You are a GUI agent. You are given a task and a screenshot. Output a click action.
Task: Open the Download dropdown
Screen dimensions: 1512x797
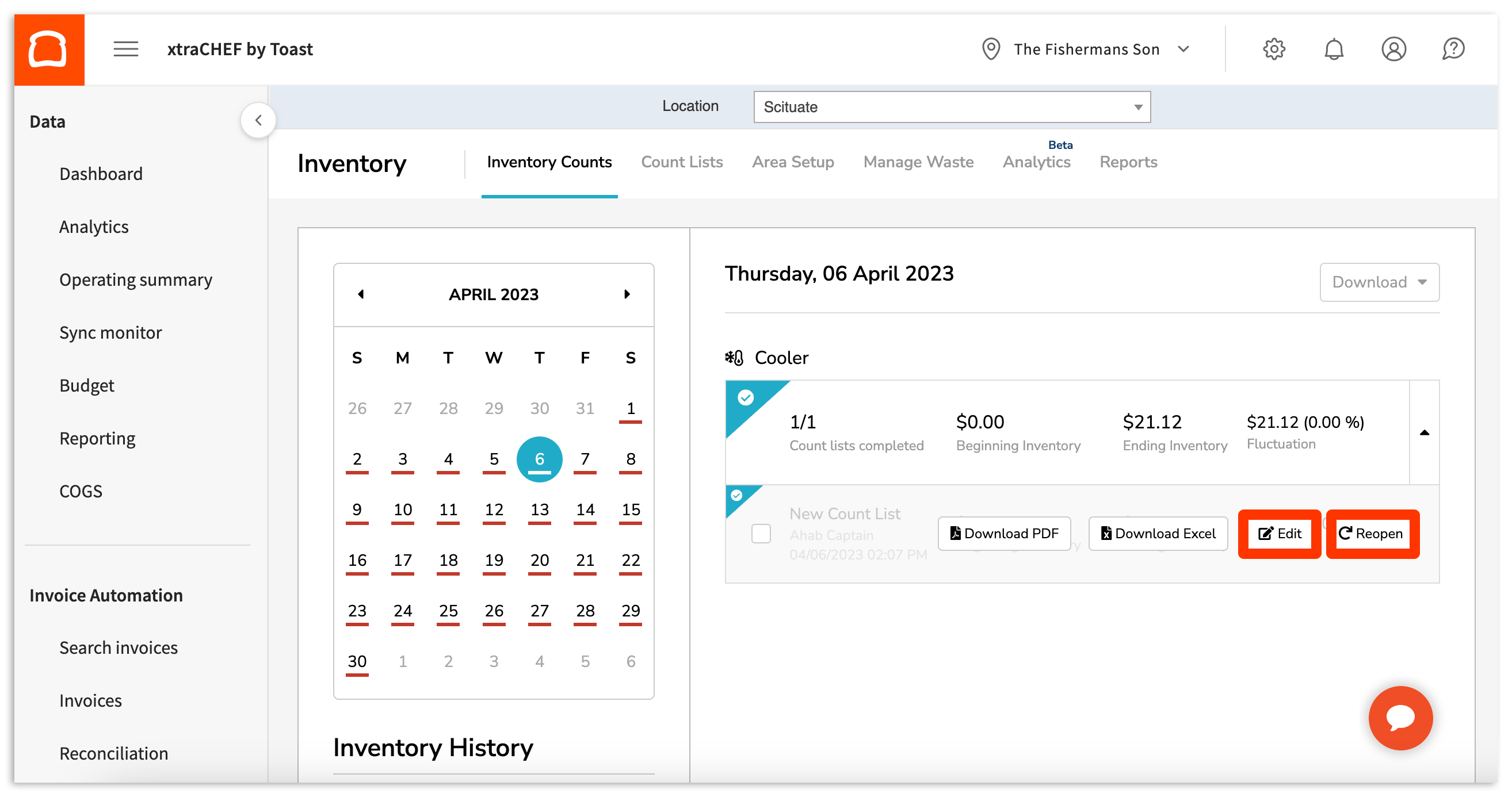[x=1379, y=282]
